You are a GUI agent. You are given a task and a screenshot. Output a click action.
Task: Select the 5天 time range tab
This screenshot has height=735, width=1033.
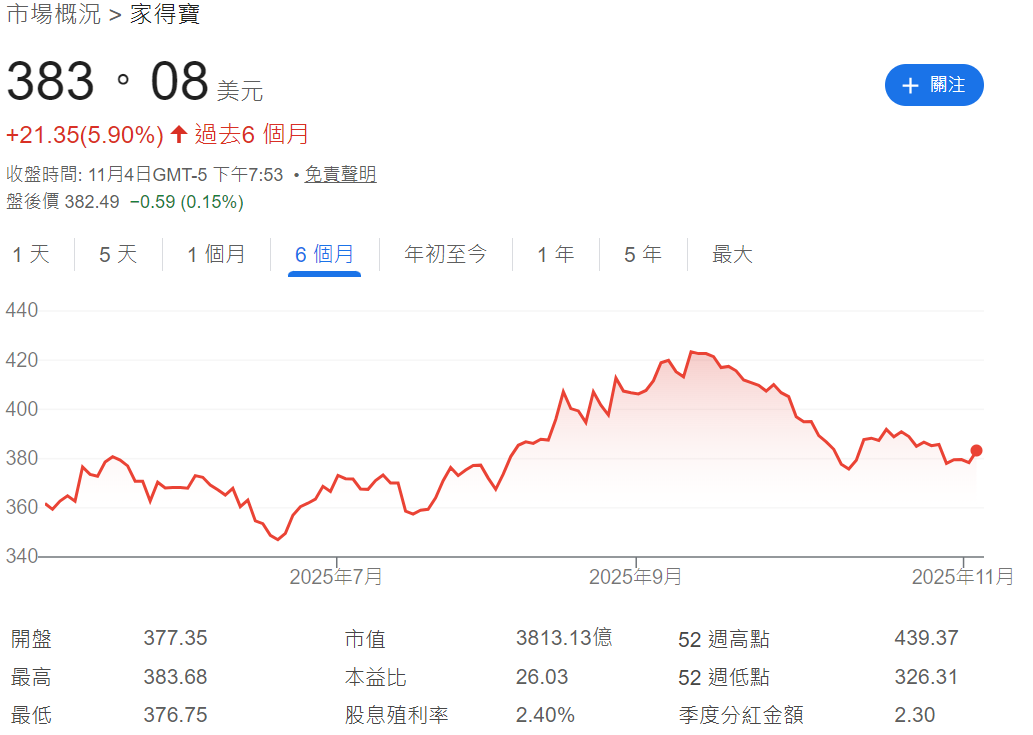click(x=116, y=254)
